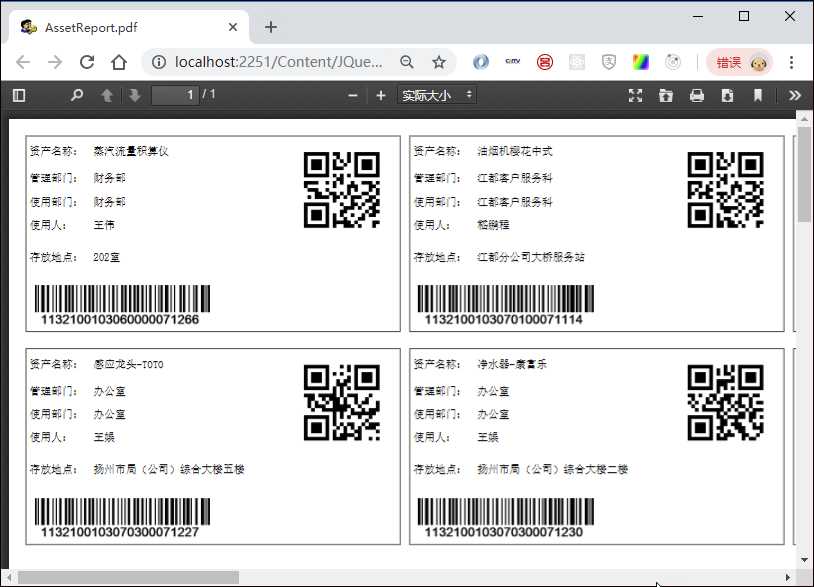Click the red circular extension icon
The height and width of the screenshot is (587, 814).
click(x=545, y=62)
